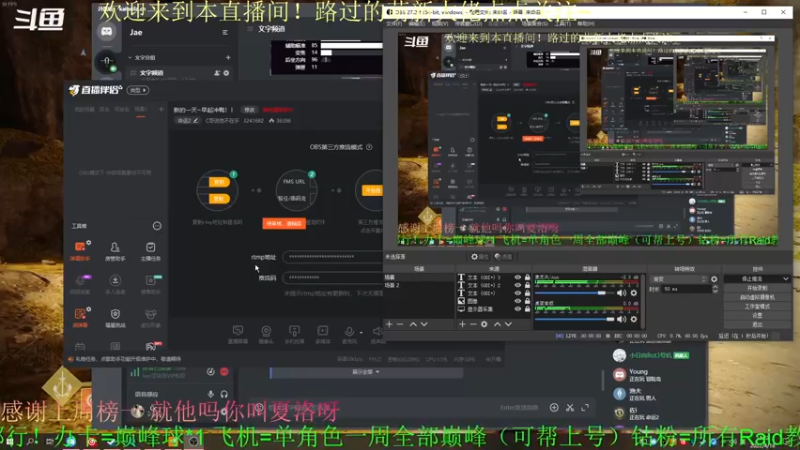Viewport: 800px width, 450px height.
Task: Open 视图(V) menu in OBS
Action: pyautogui.click(x=440, y=23)
